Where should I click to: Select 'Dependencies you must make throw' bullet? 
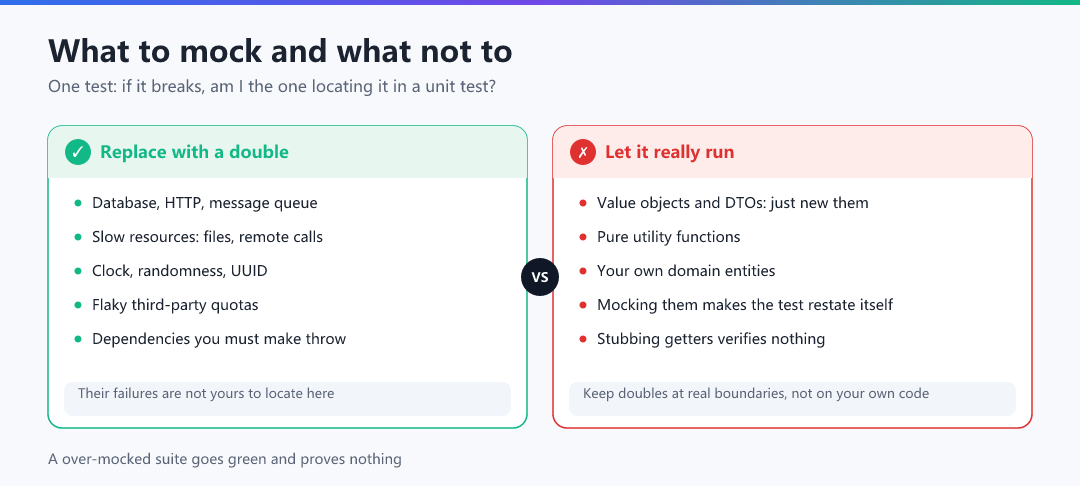(219, 339)
